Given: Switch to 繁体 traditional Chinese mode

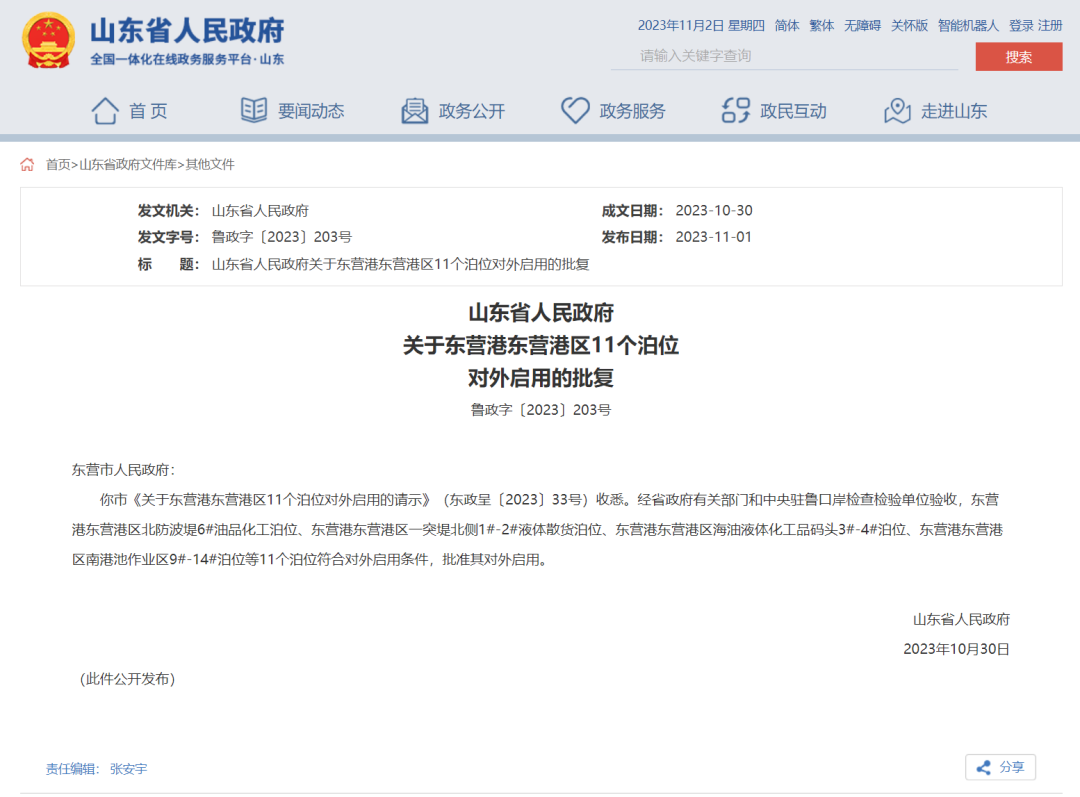Looking at the screenshot, I should click(x=821, y=26).
